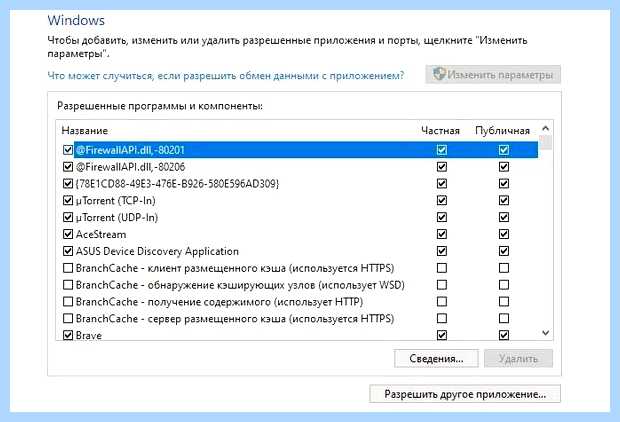
Task: Toggle Частная checkbox for Brave
Action: [x=442, y=335]
